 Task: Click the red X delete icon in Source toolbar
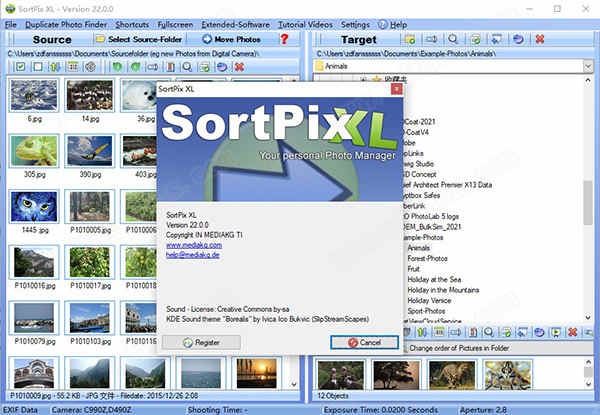pyautogui.click(x=240, y=67)
